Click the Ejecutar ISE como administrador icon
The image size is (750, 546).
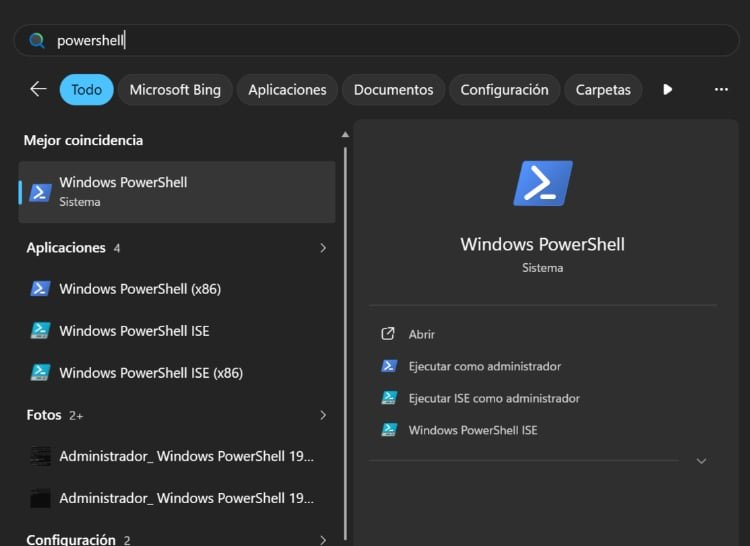pyautogui.click(x=389, y=398)
